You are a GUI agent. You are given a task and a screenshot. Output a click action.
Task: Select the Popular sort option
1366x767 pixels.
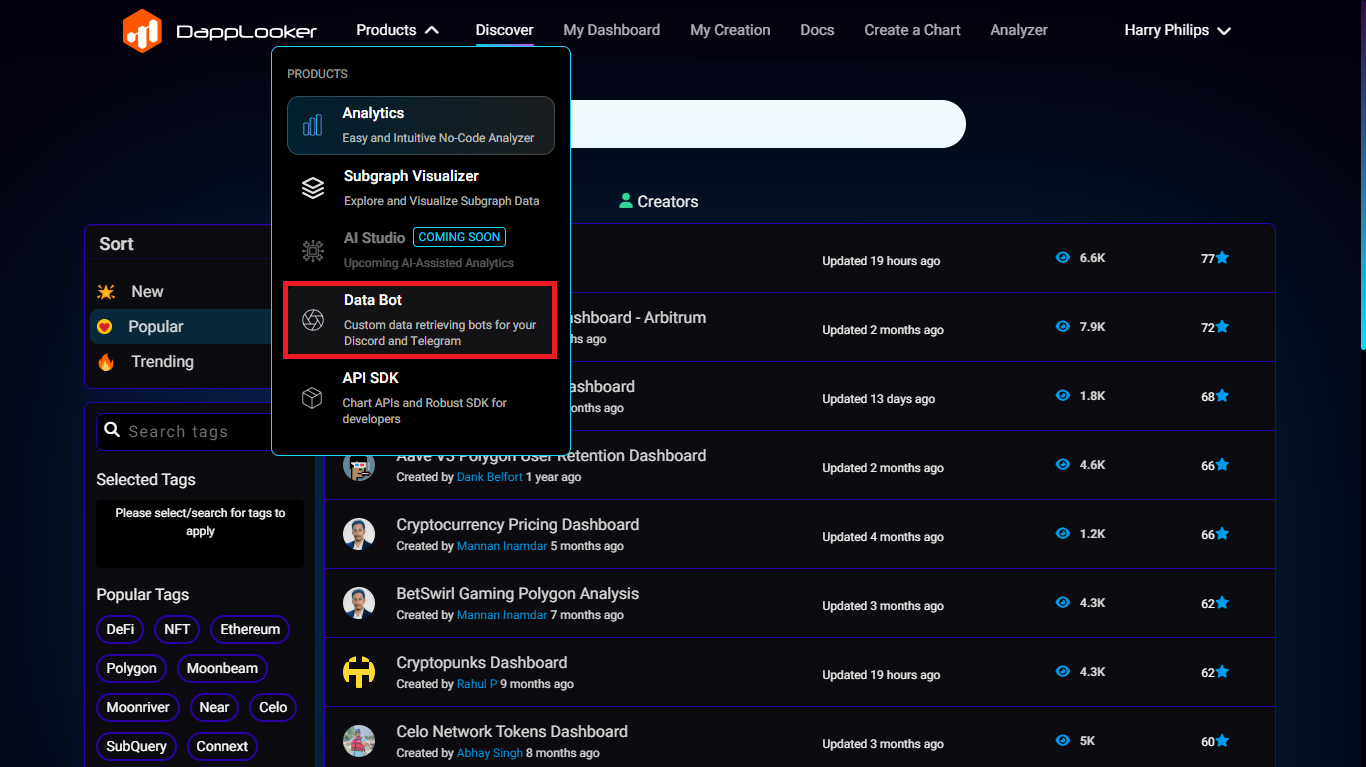[155, 327]
